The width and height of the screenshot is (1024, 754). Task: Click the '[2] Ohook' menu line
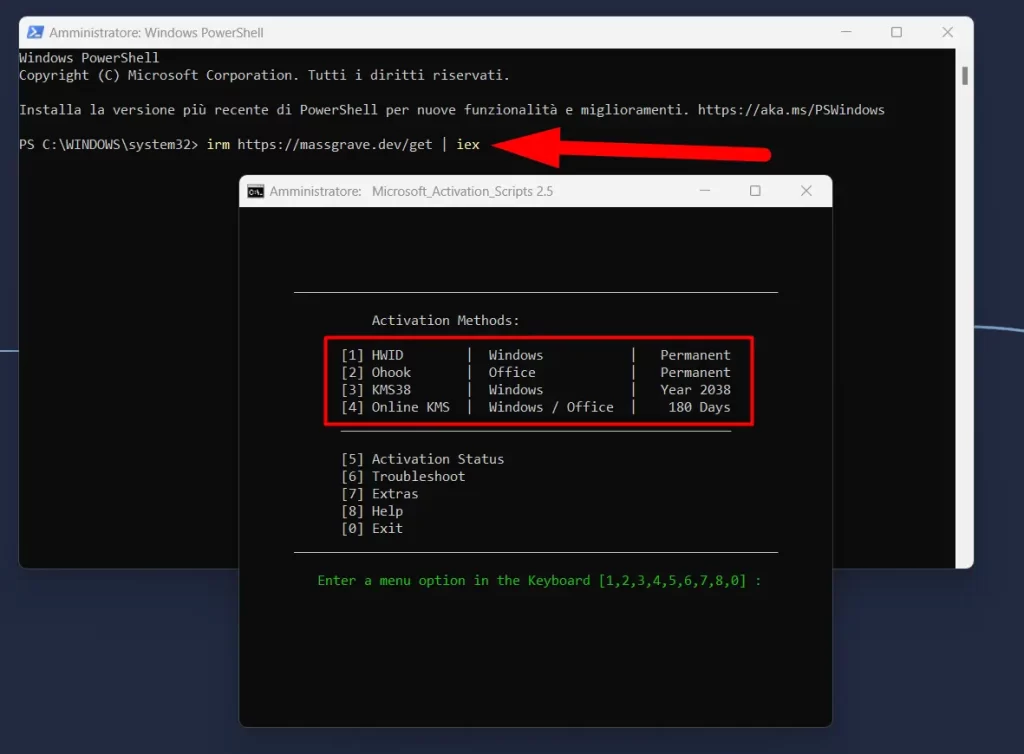(536, 372)
